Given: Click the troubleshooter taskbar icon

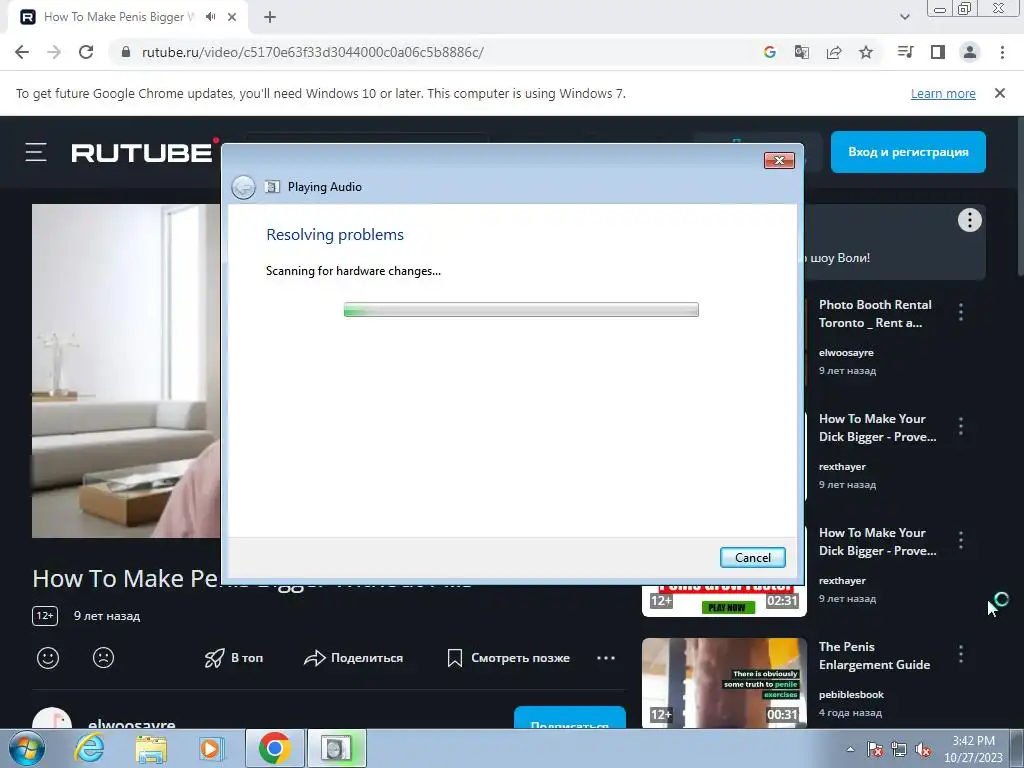Looking at the screenshot, I should click(x=336, y=748).
